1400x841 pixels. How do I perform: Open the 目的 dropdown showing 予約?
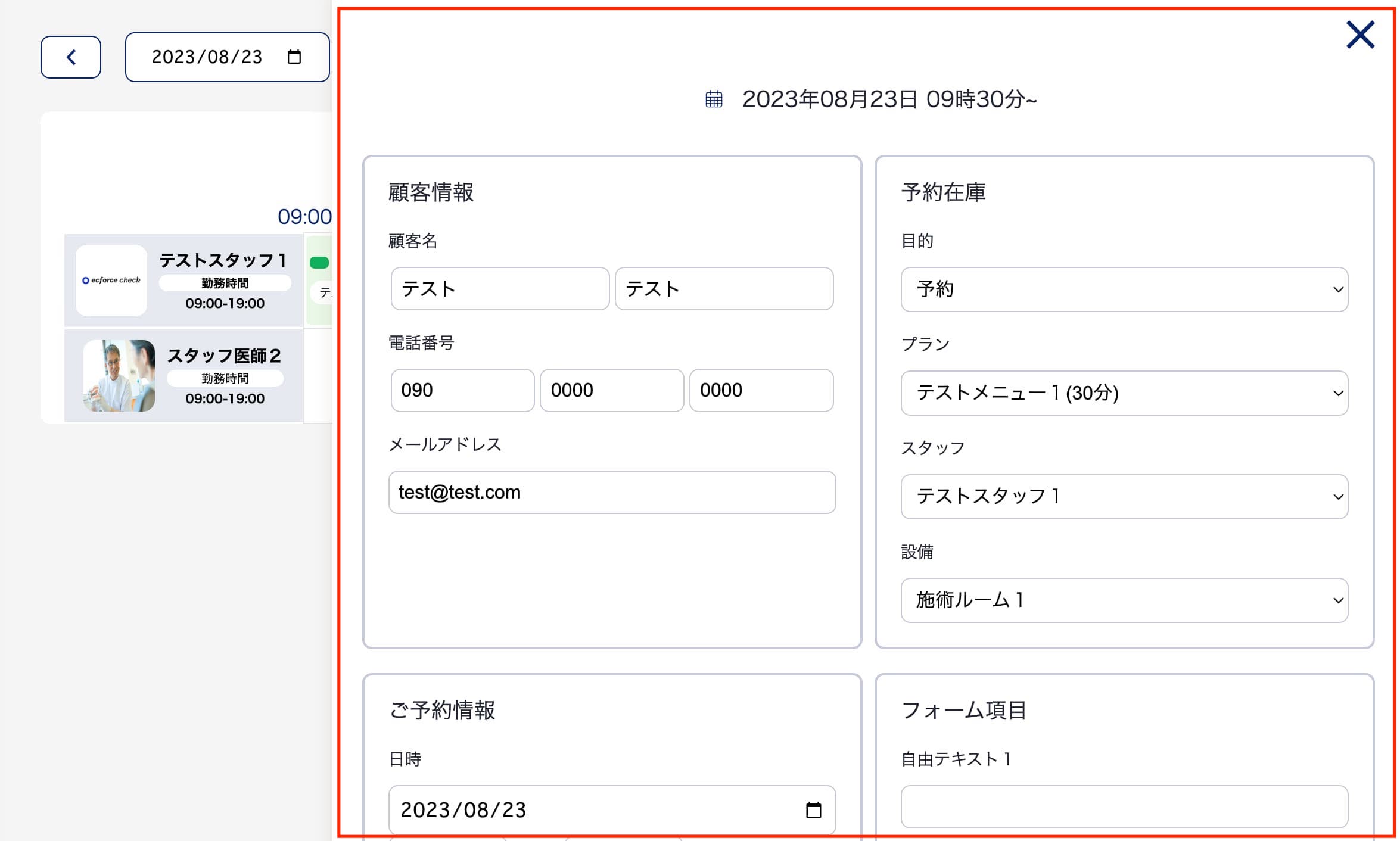click(1124, 289)
